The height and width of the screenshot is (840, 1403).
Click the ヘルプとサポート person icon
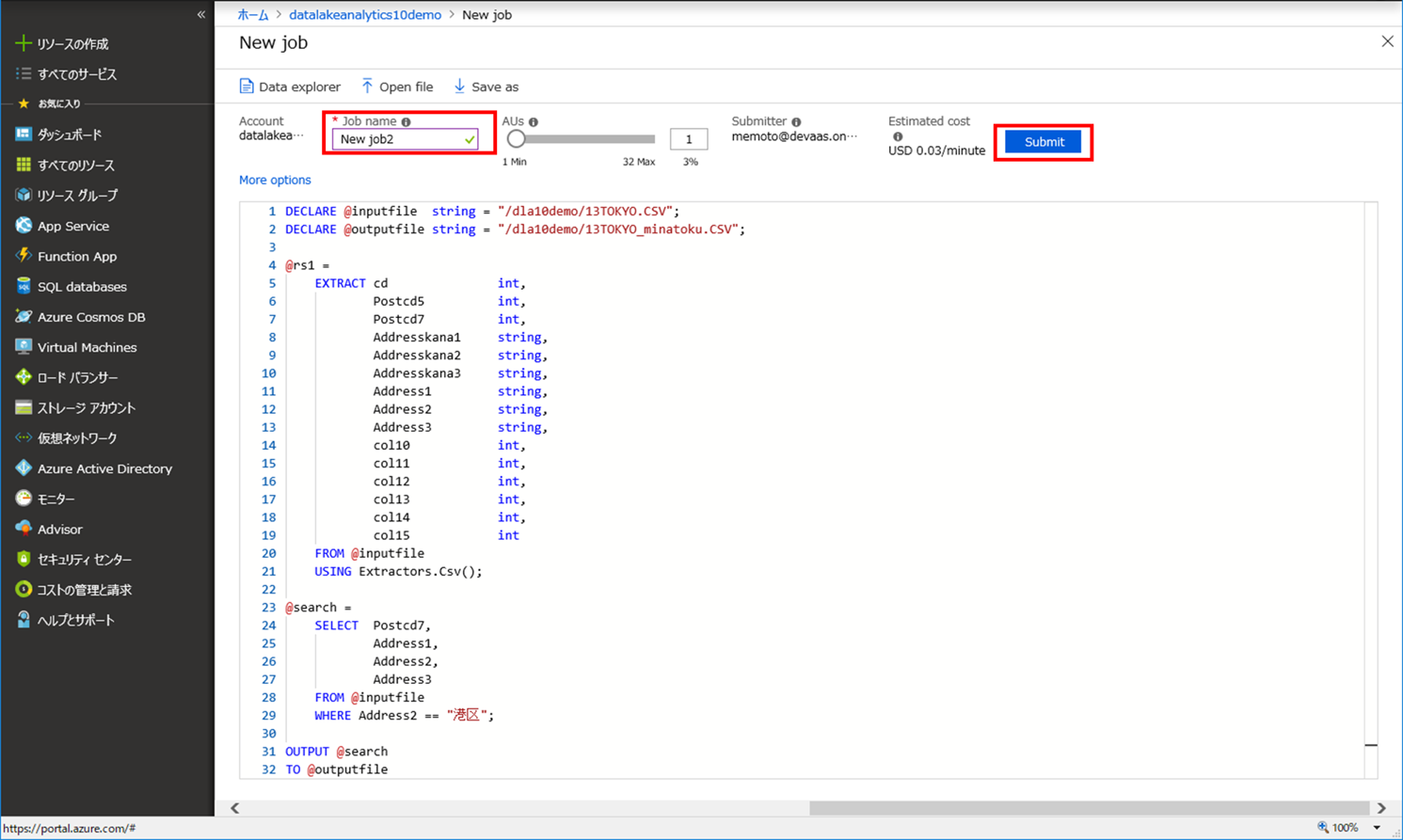click(24, 620)
